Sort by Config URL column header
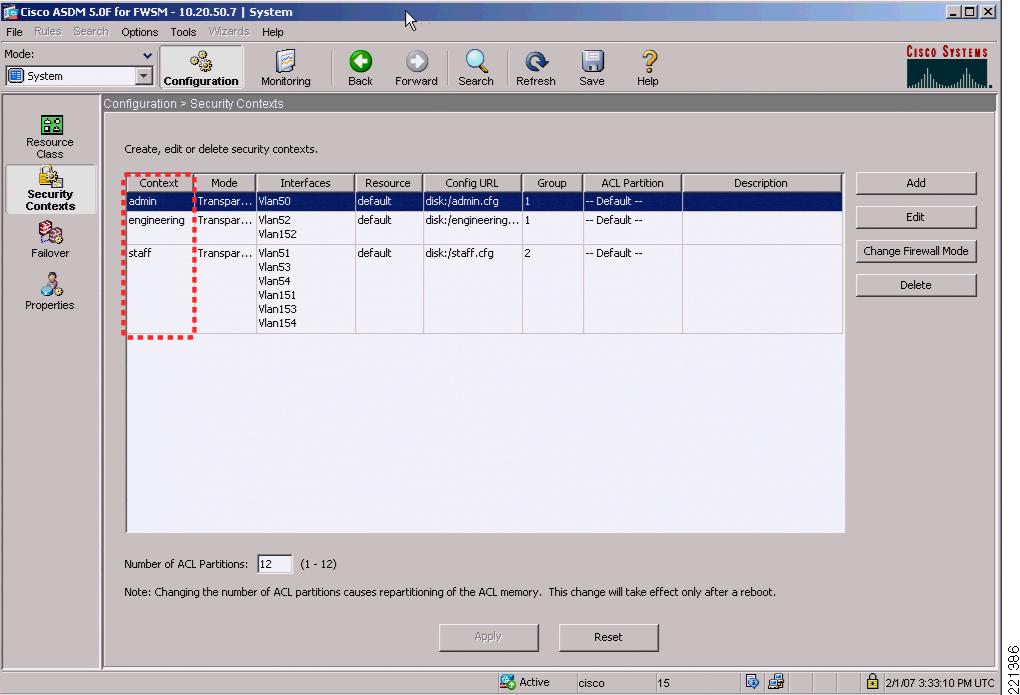Viewport: 1020px width, 695px height. (472, 183)
